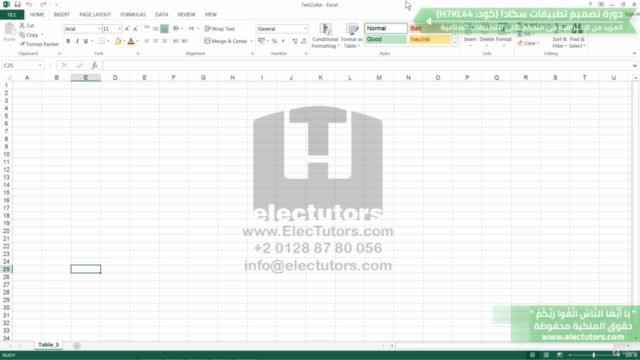Click the Cut button

[27, 25]
